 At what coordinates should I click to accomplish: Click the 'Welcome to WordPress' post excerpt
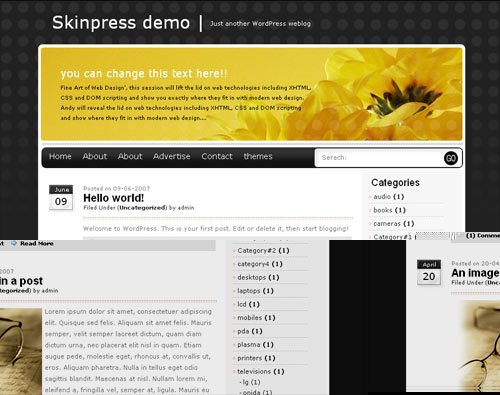216,229
